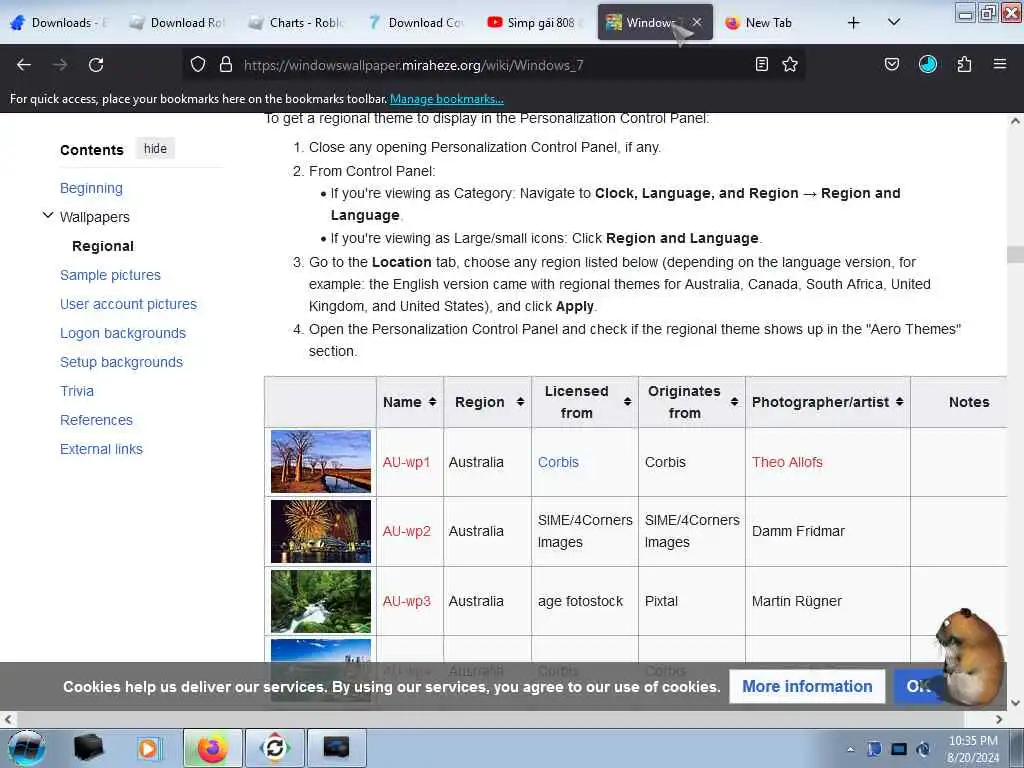The height and width of the screenshot is (768, 1024).
Task: Bookmark this page with the star icon
Action: click(x=790, y=65)
